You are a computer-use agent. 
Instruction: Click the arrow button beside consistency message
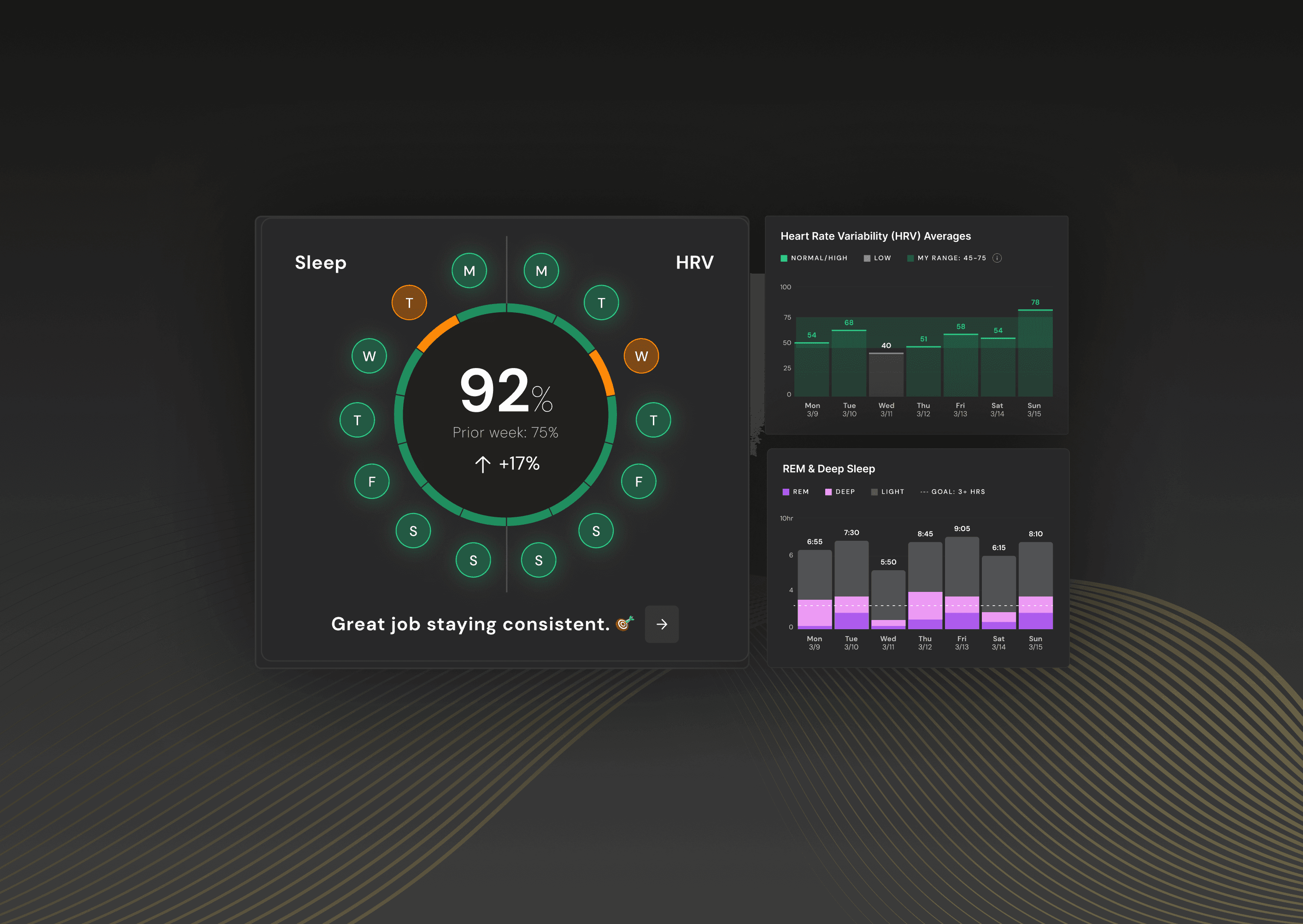coord(661,624)
